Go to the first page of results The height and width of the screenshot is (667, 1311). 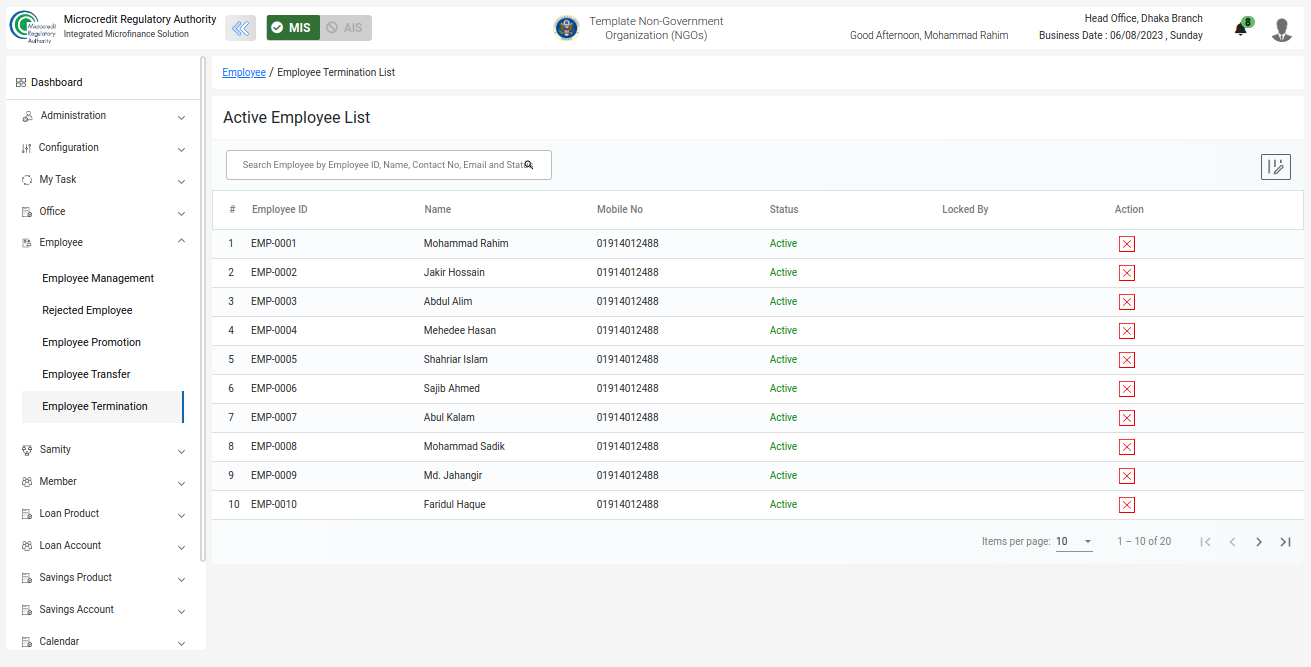[x=1206, y=542]
